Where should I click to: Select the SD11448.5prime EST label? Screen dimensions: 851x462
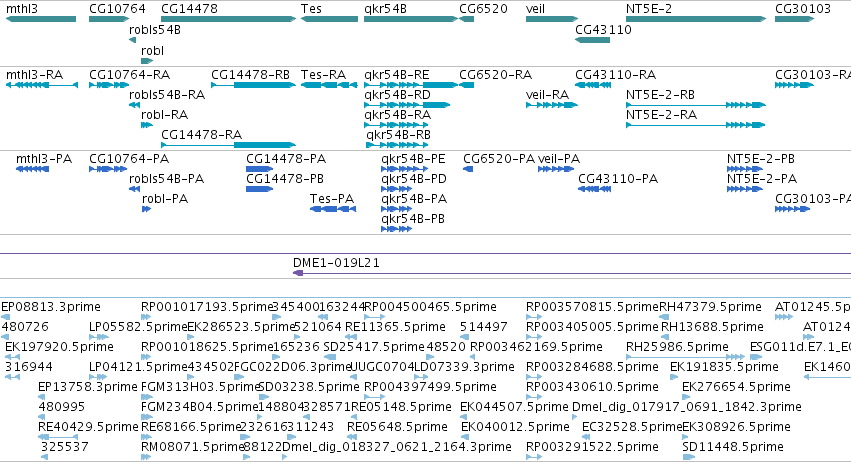click(x=733, y=447)
